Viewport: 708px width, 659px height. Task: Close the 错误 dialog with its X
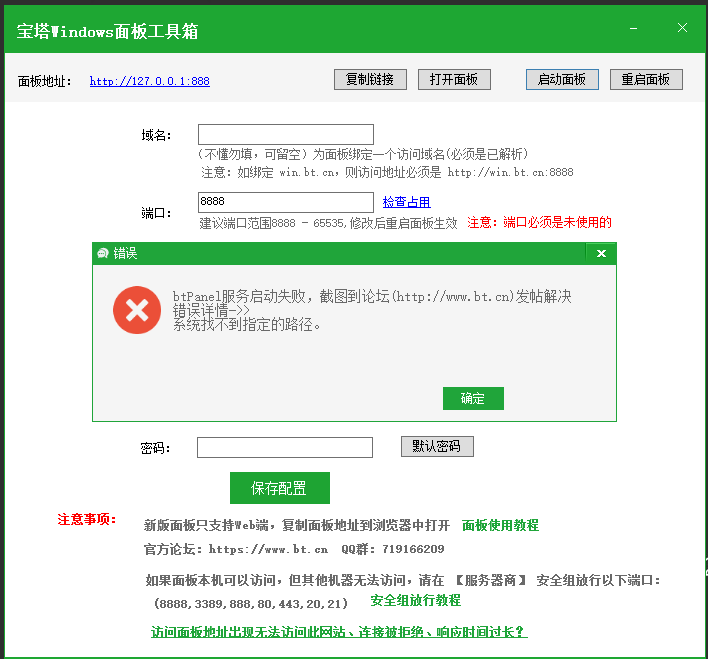pyautogui.click(x=601, y=253)
